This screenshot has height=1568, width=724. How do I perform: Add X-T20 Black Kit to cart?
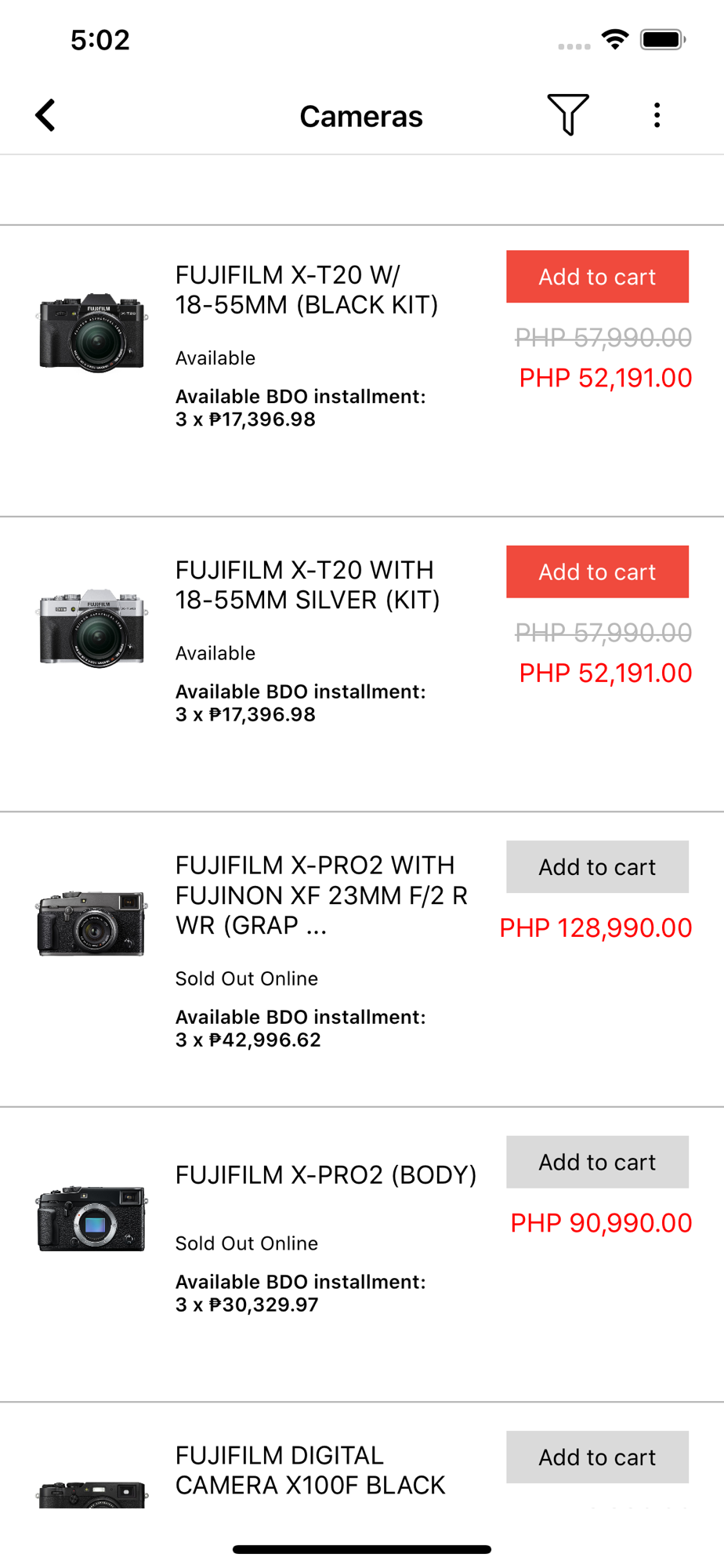(597, 277)
